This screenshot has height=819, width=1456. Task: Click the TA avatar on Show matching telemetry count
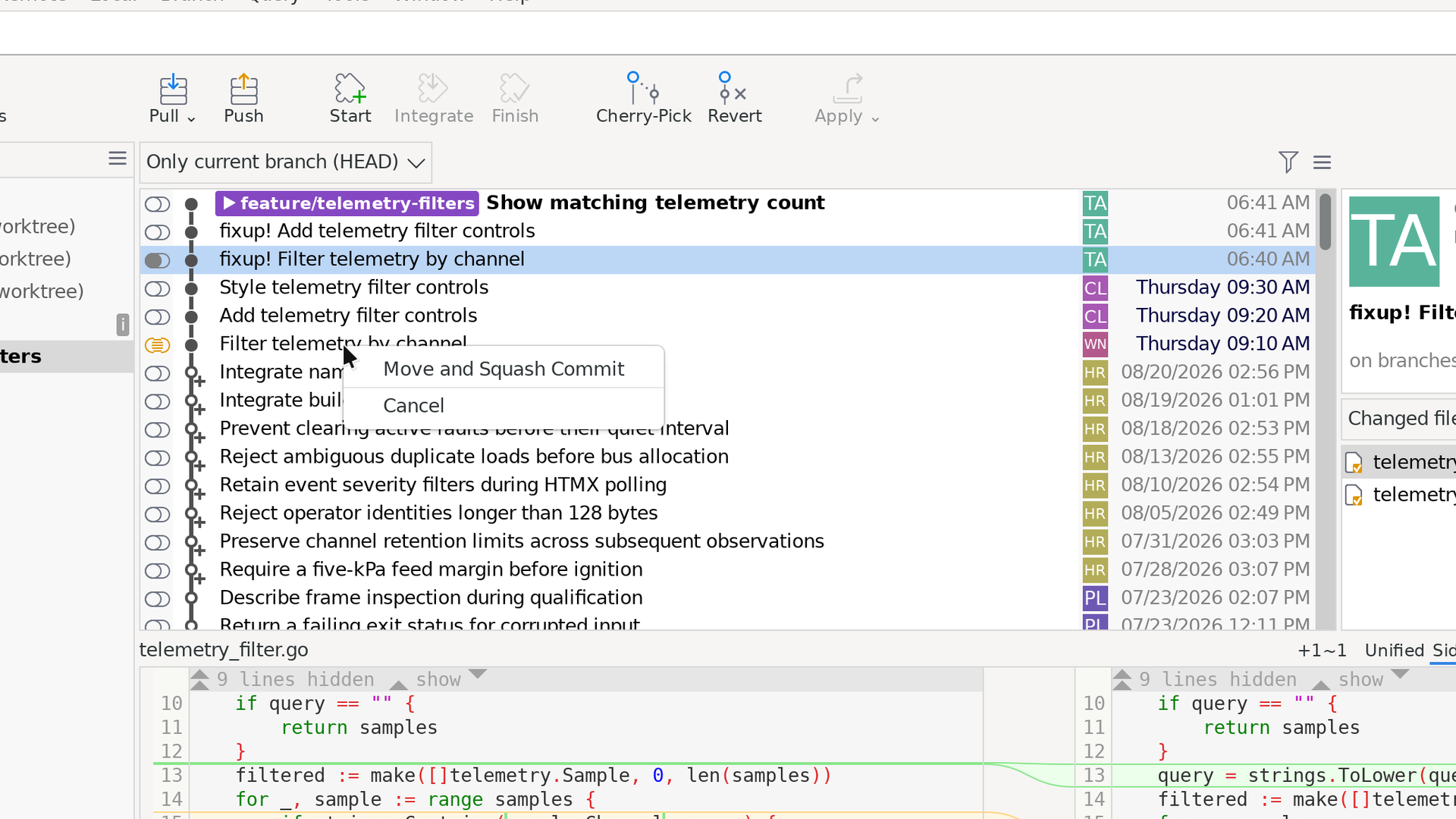click(1095, 203)
